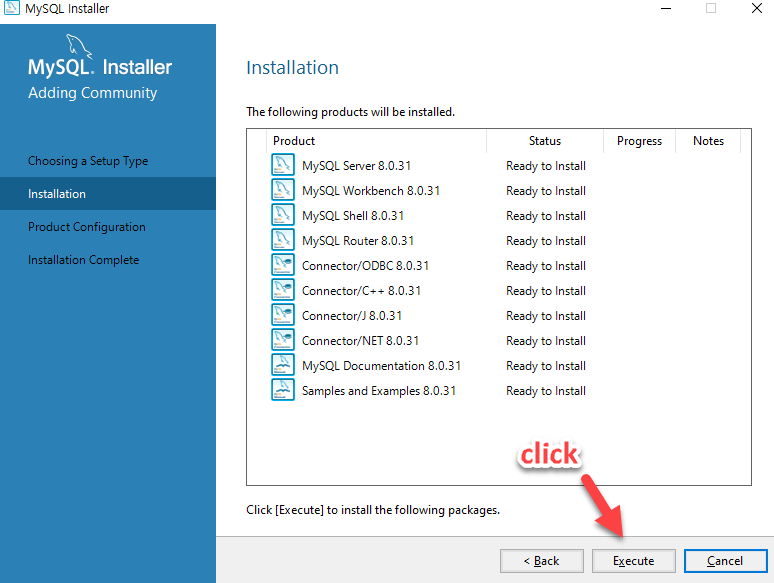The image size is (774, 583).
Task: Click Ready to Install status for MySQL Documentation
Action: 546,366
